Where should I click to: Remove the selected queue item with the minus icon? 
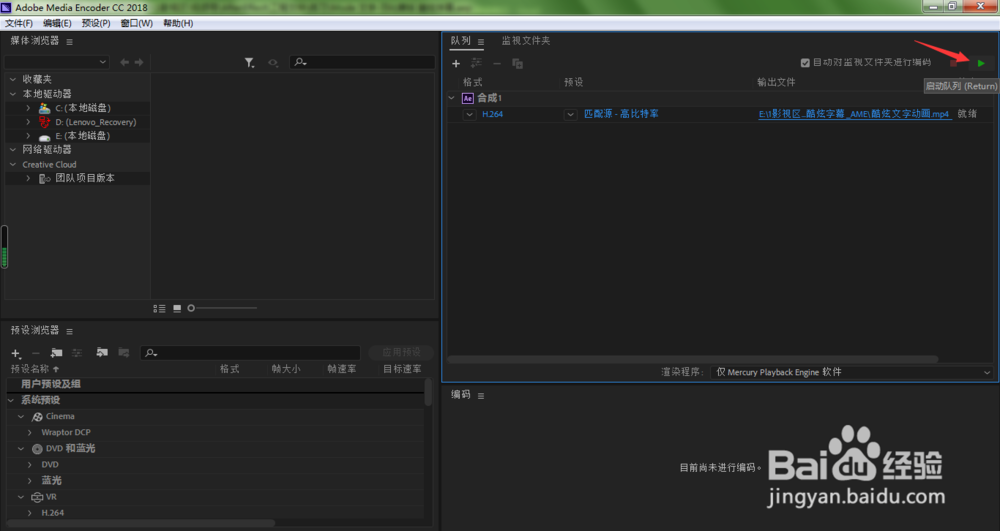pos(497,63)
